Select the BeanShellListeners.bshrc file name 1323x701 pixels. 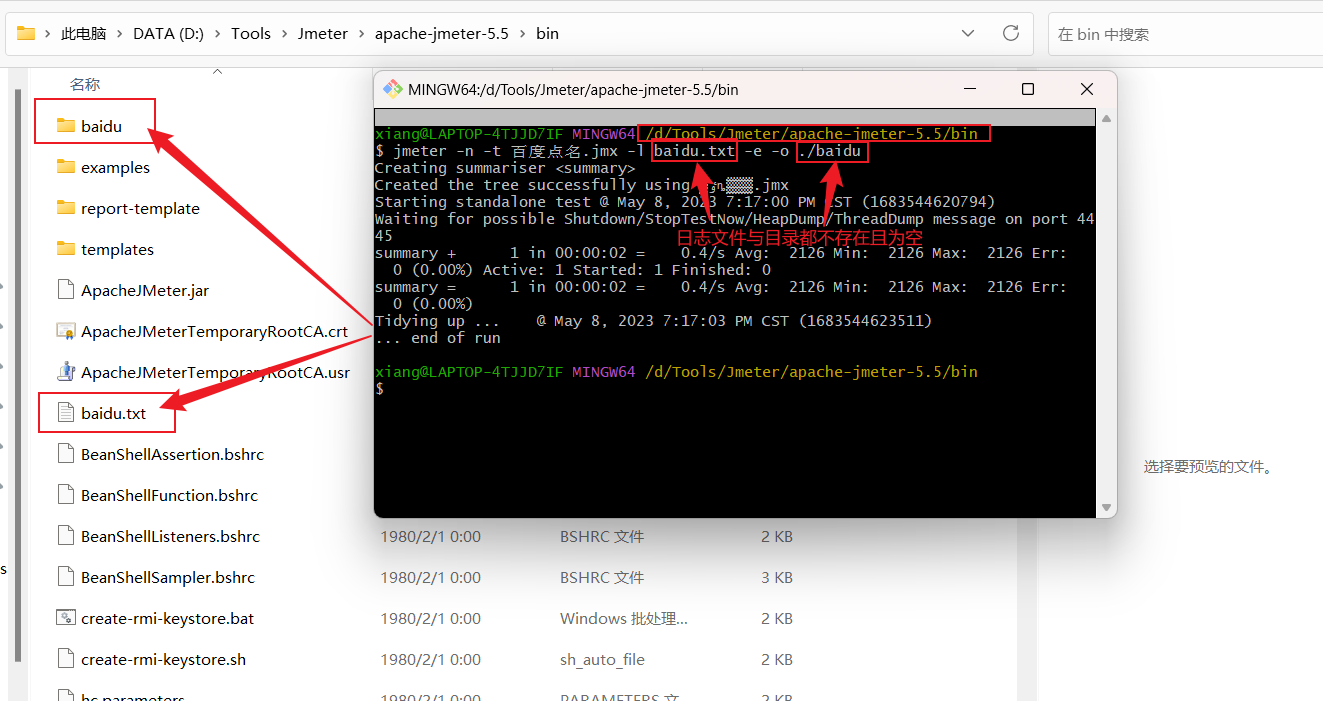point(170,536)
